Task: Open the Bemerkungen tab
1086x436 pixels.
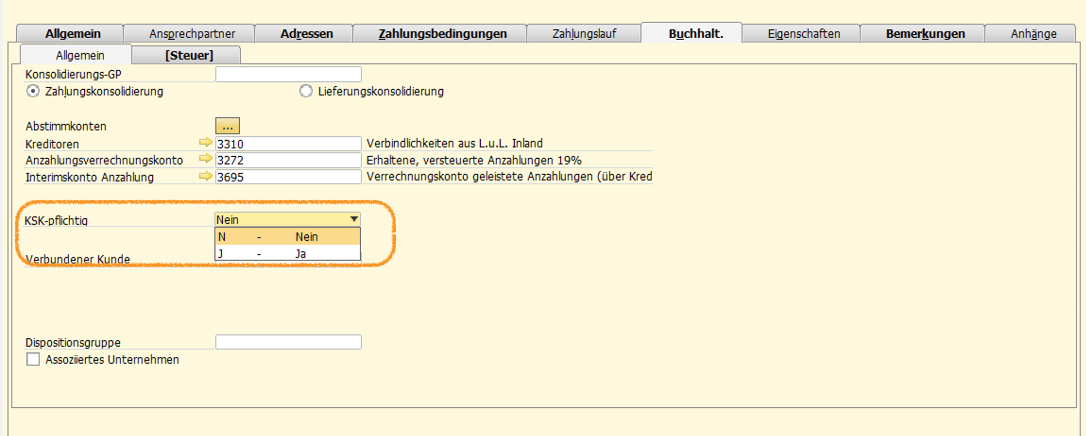Action: click(x=925, y=34)
